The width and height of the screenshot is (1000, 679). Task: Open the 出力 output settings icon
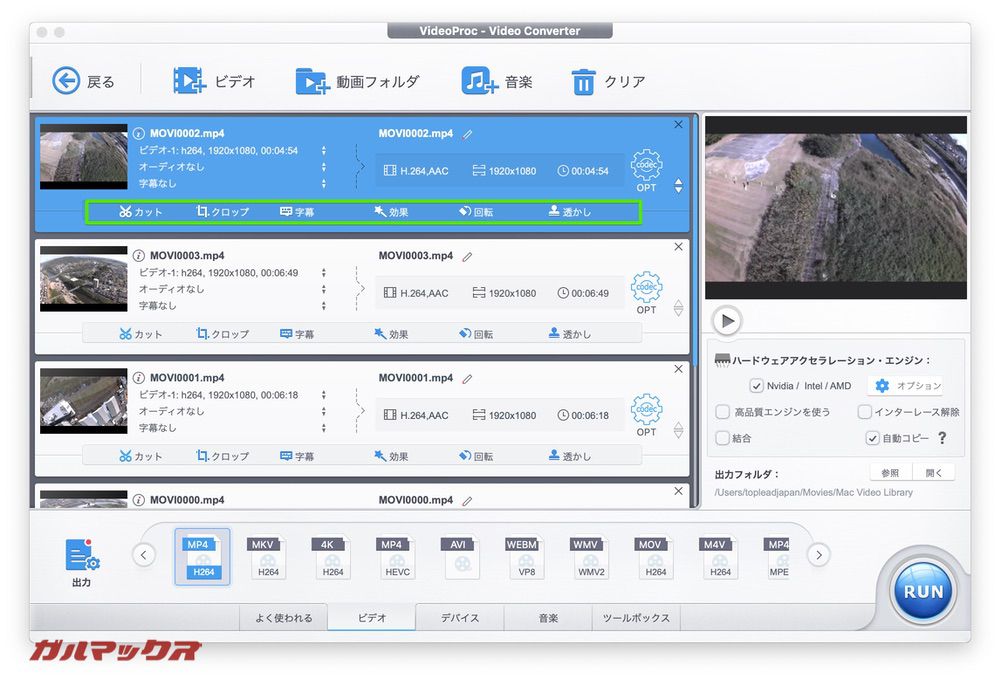point(82,556)
